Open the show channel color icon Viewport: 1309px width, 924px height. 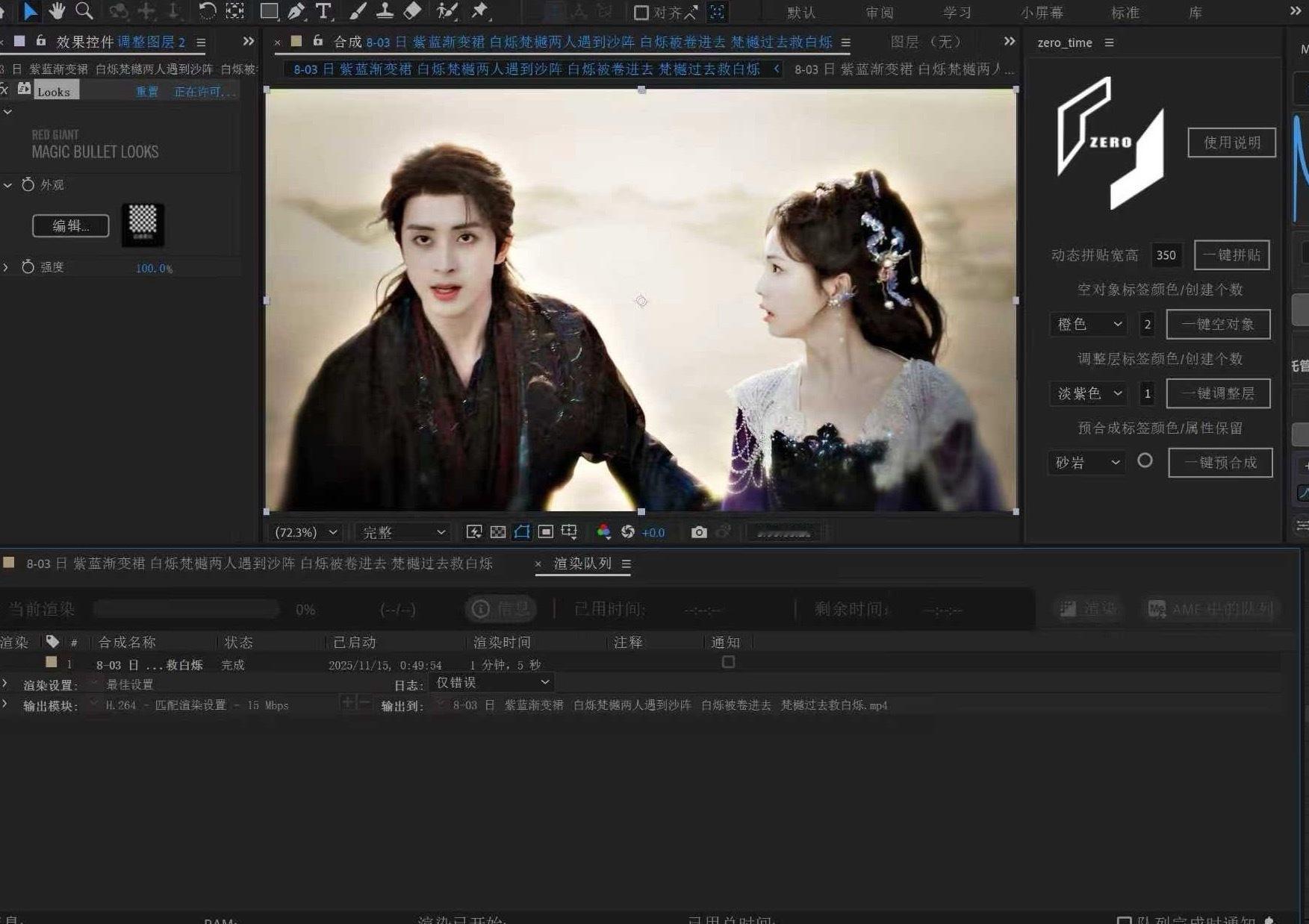tap(603, 532)
